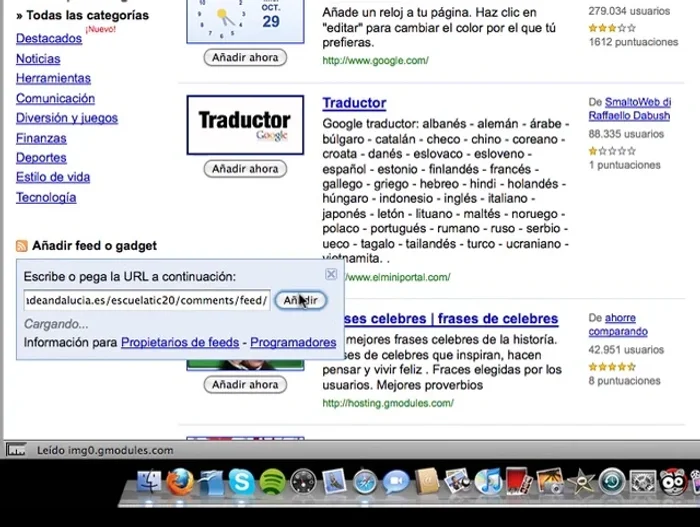Close the add feed URL popup
The image size is (700, 527).
331,274
